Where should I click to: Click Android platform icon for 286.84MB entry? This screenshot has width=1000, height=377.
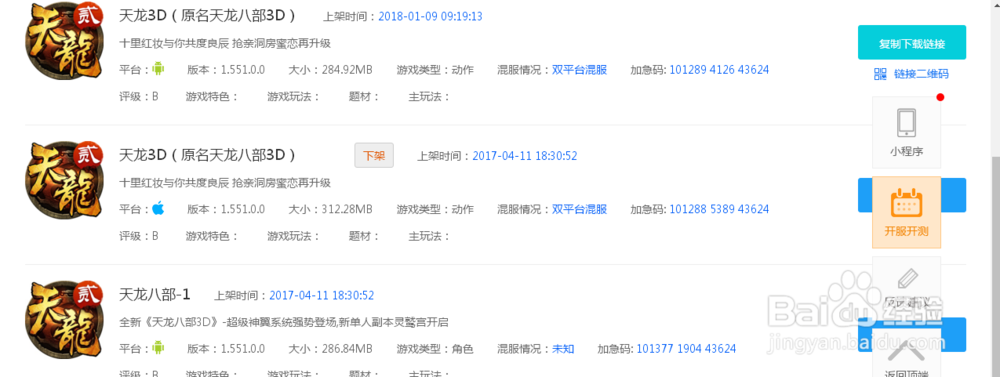coord(158,348)
